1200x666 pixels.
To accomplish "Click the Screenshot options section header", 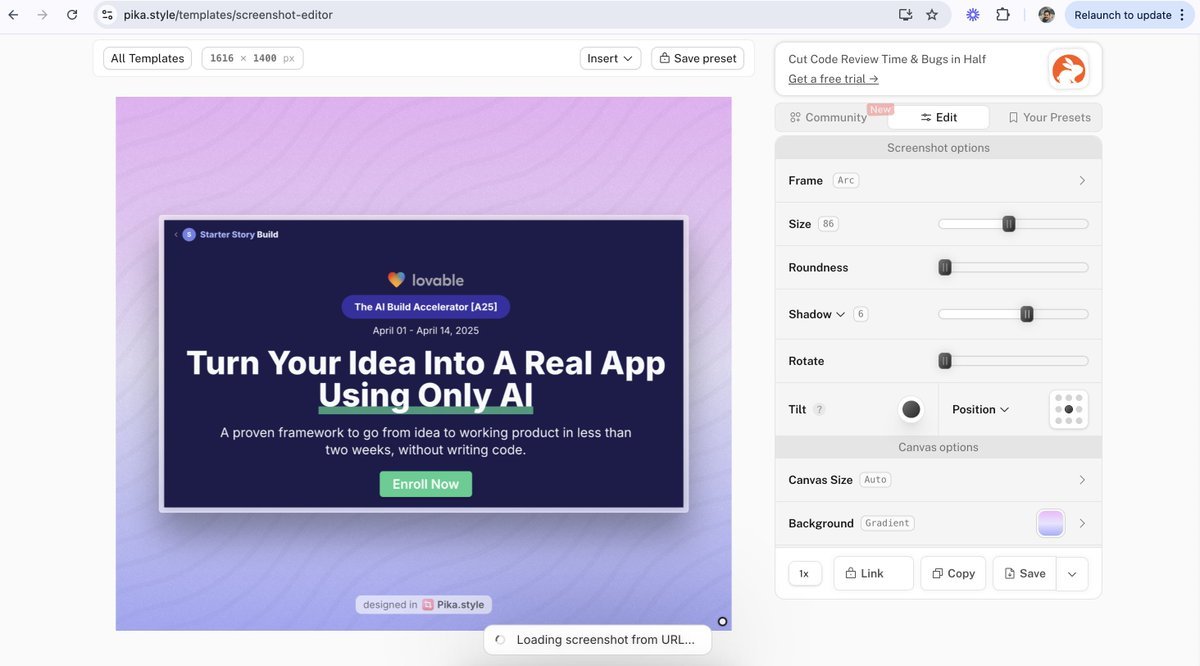I will click(938, 148).
